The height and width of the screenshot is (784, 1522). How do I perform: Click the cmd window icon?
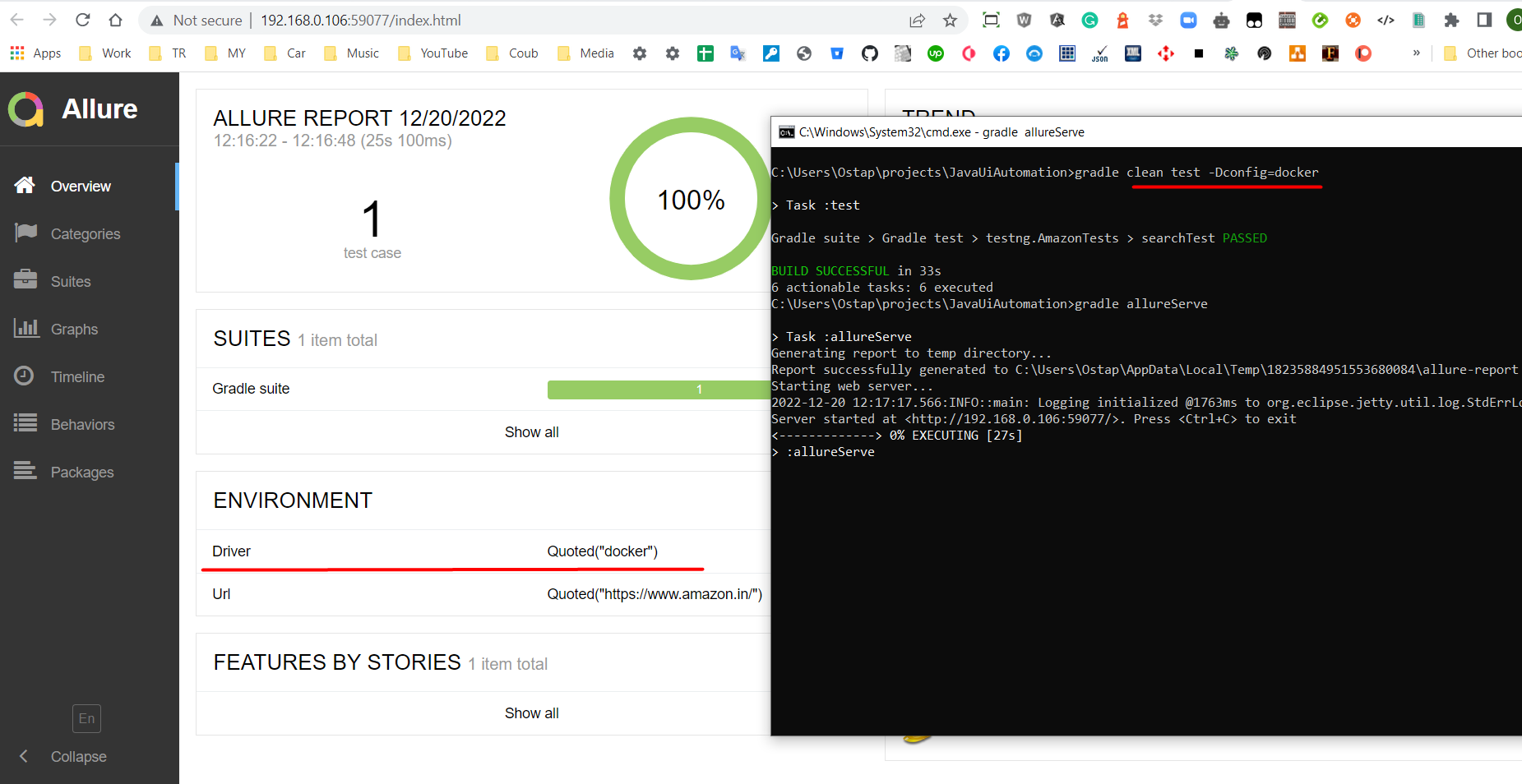pos(787,132)
